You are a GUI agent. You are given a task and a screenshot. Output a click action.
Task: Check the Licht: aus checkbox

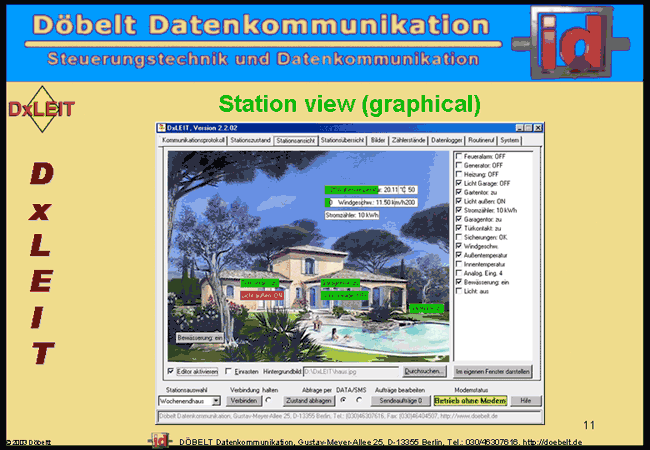point(459,291)
